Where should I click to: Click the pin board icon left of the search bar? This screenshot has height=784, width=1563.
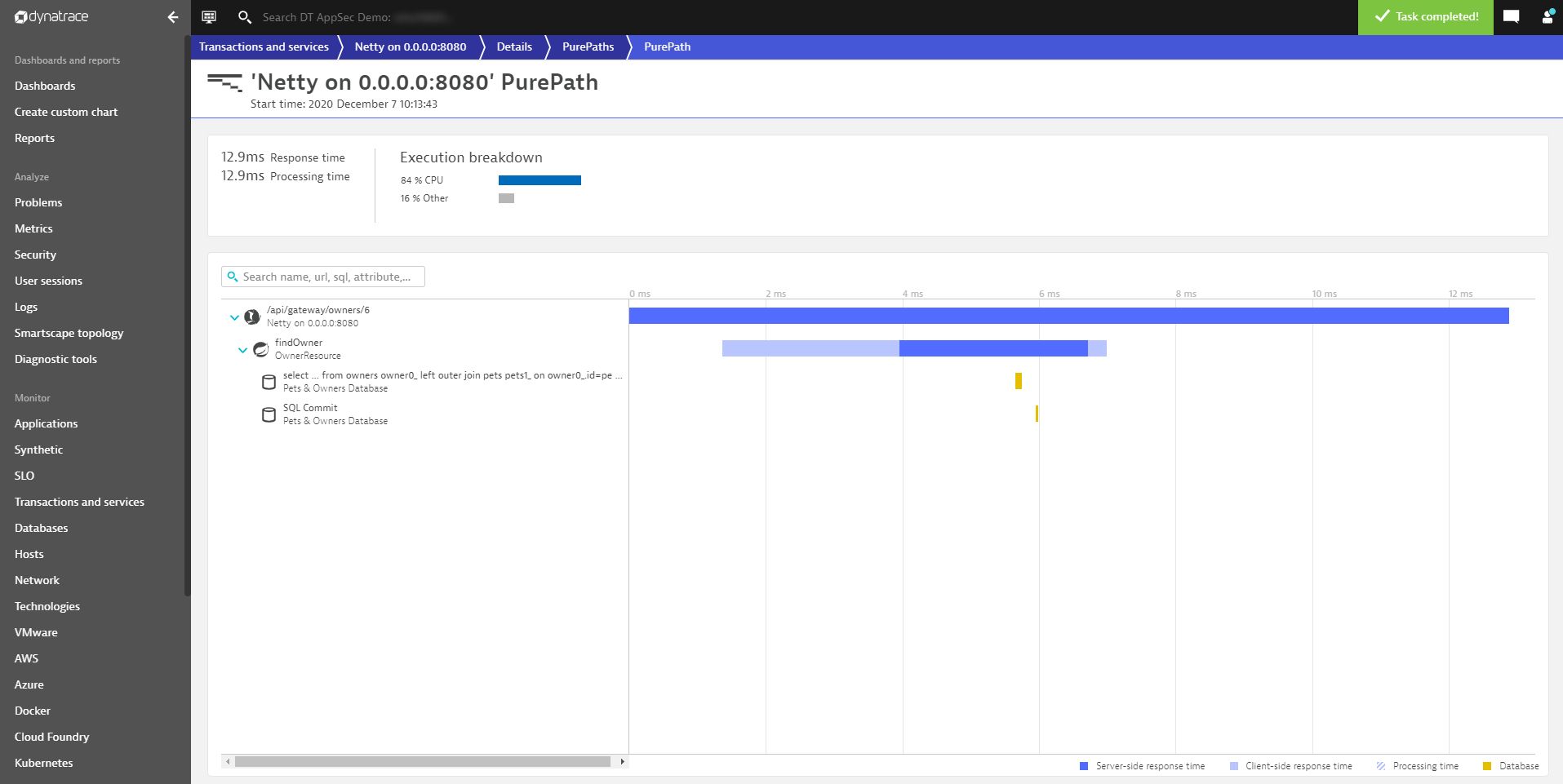tap(209, 16)
